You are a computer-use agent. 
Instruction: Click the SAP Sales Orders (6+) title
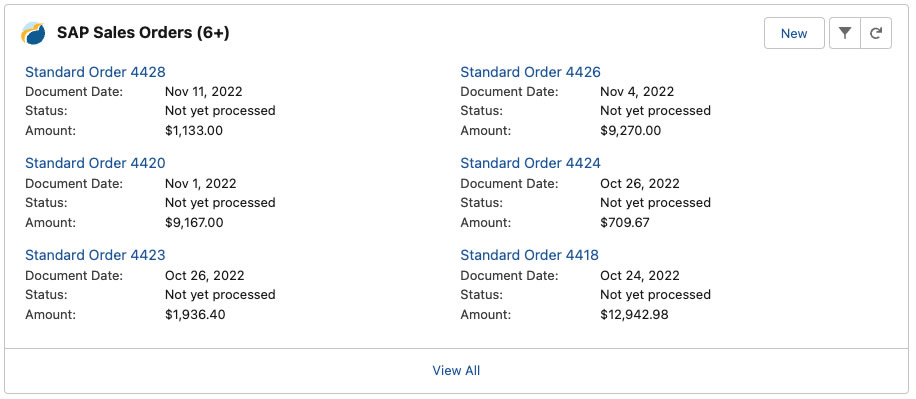143,33
